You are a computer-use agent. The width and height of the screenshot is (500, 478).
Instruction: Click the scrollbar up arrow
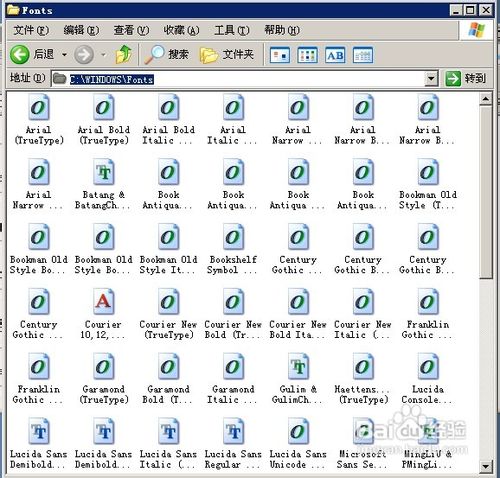486,99
